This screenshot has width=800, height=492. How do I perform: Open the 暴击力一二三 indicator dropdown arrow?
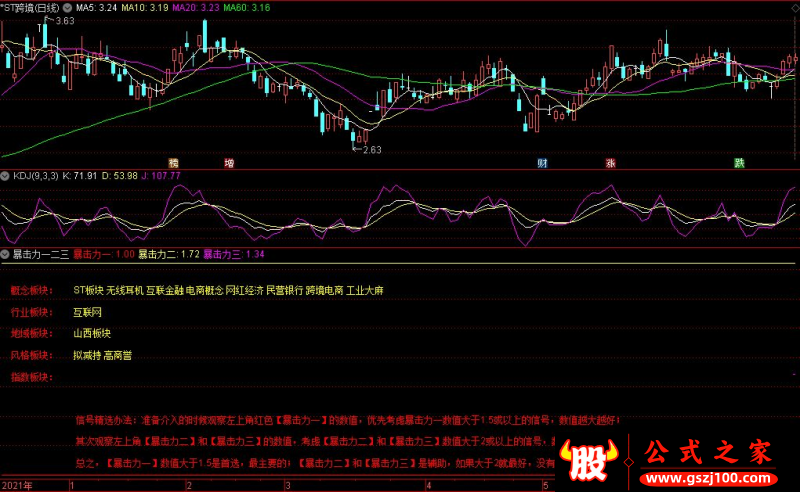tap(5, 254)
